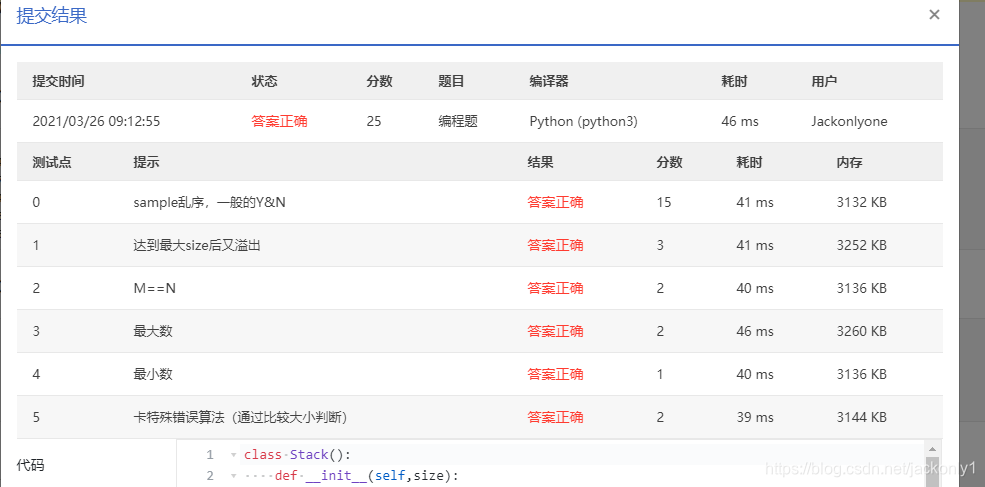Click 答案正确 result for test point 0
This screenshot has height=487, width=985.
point(555,202)
